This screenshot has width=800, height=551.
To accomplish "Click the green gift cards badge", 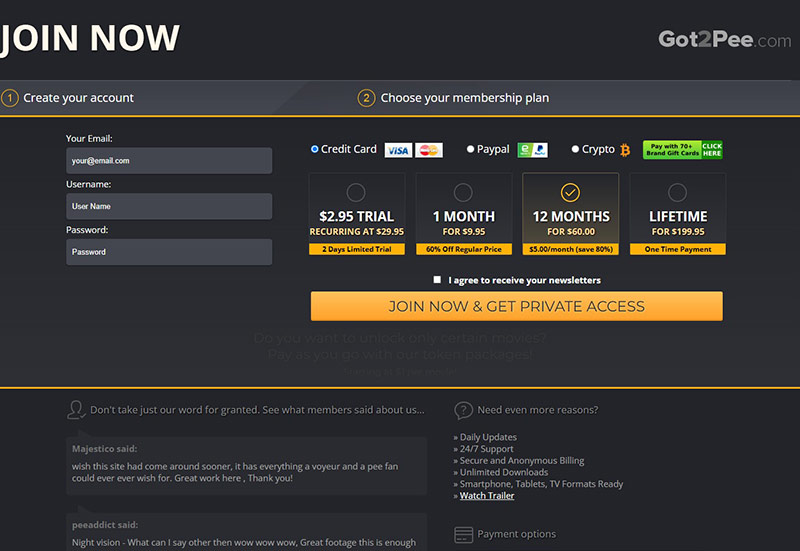I will pyautogui.click(x=682, y=150).
